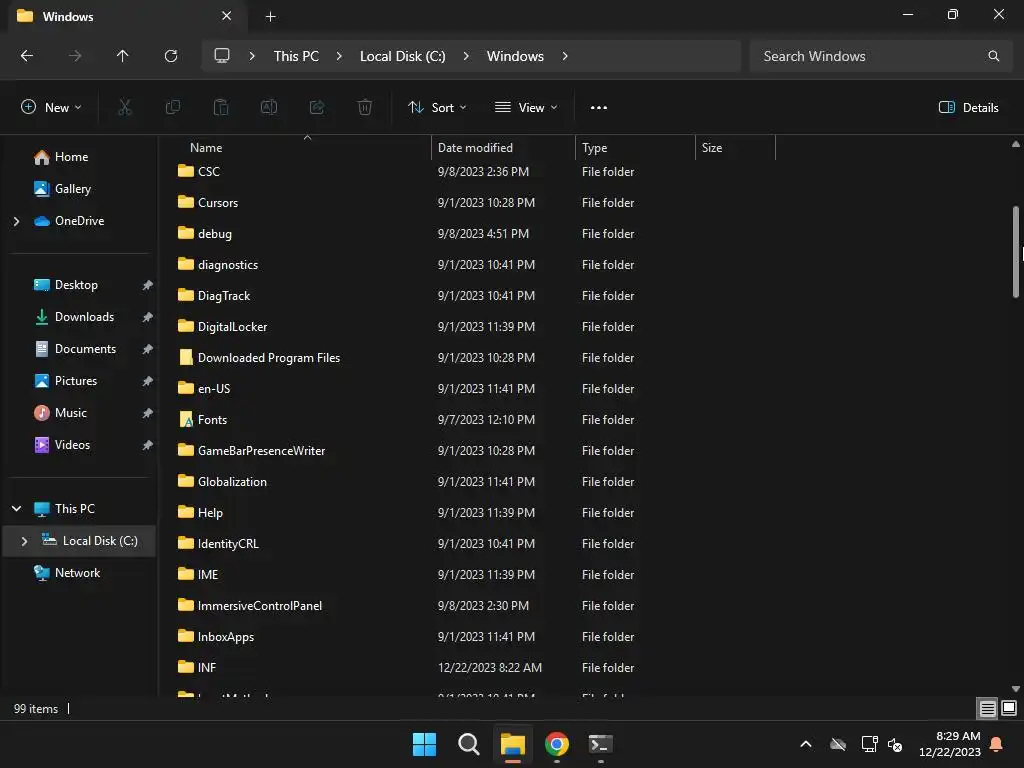Expand the OneDrive tree node
The image size is (1024, 768).
pos(16,221)
